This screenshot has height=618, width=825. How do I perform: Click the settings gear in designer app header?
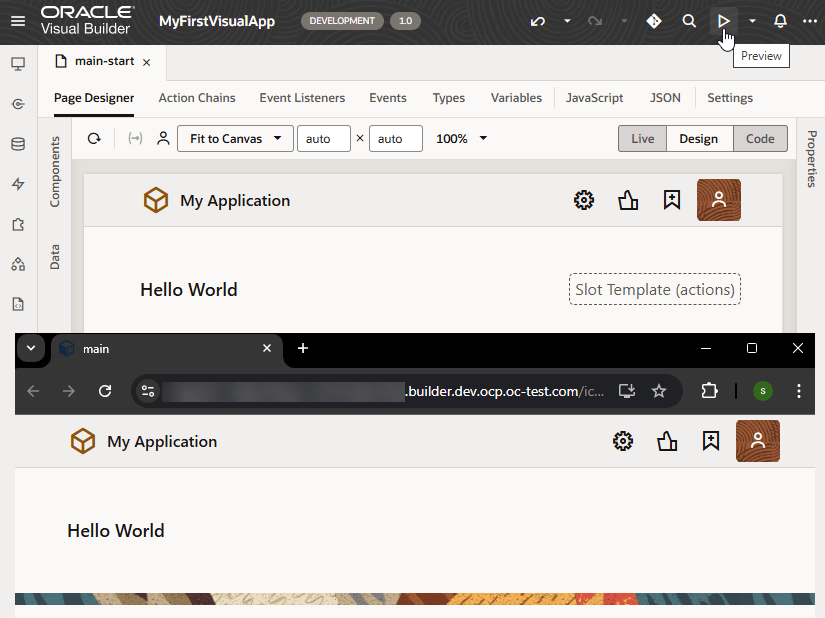coord(584,200)
